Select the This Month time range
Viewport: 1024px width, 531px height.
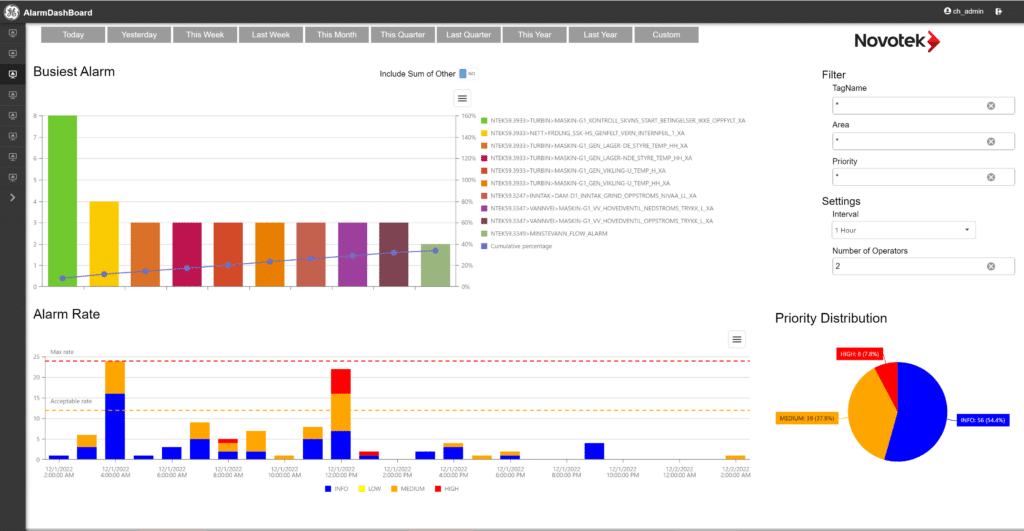coord(337,35)
